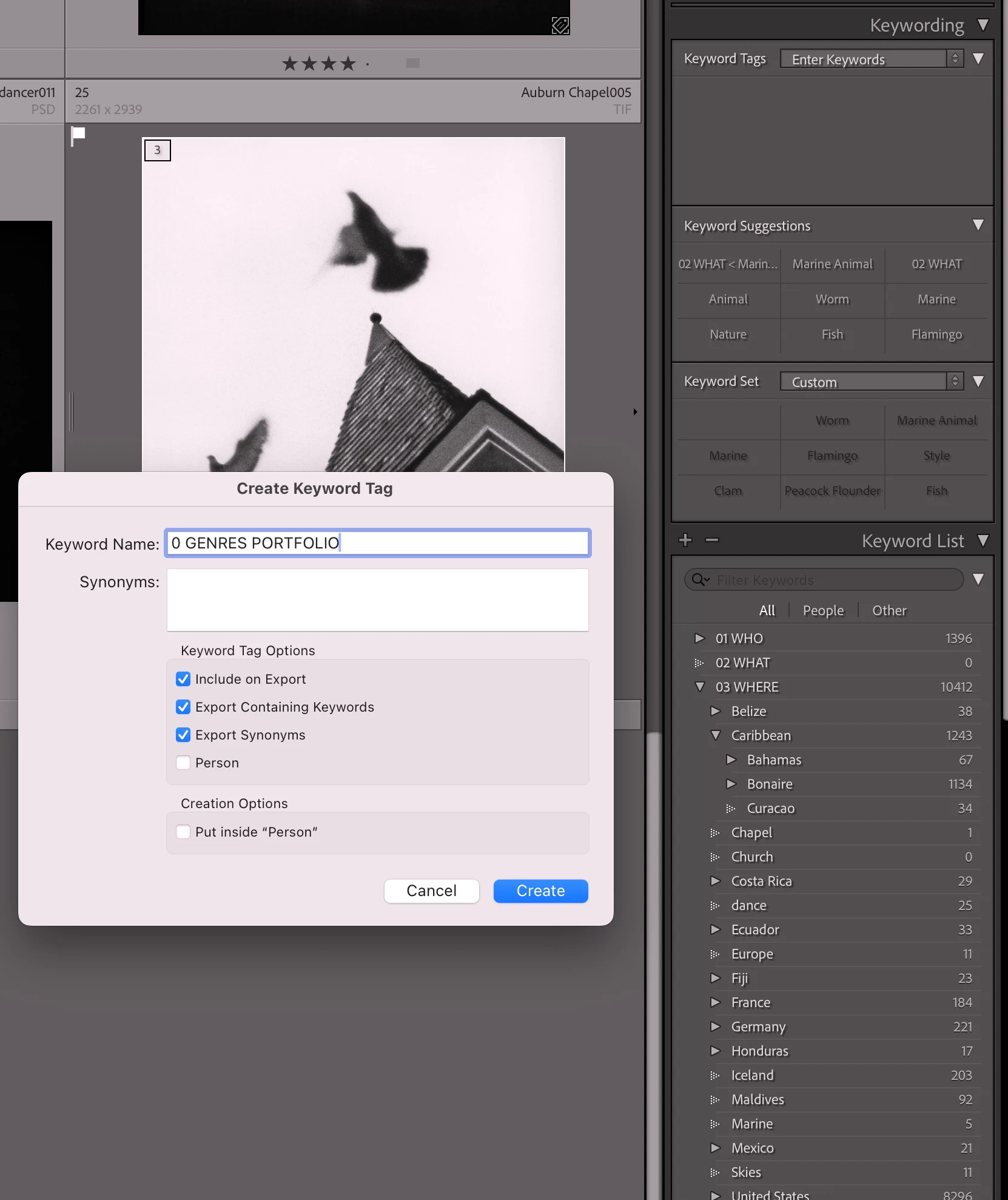
Task: Click dotted marker beside Europe keyword
Action: [x=715, y=954]
